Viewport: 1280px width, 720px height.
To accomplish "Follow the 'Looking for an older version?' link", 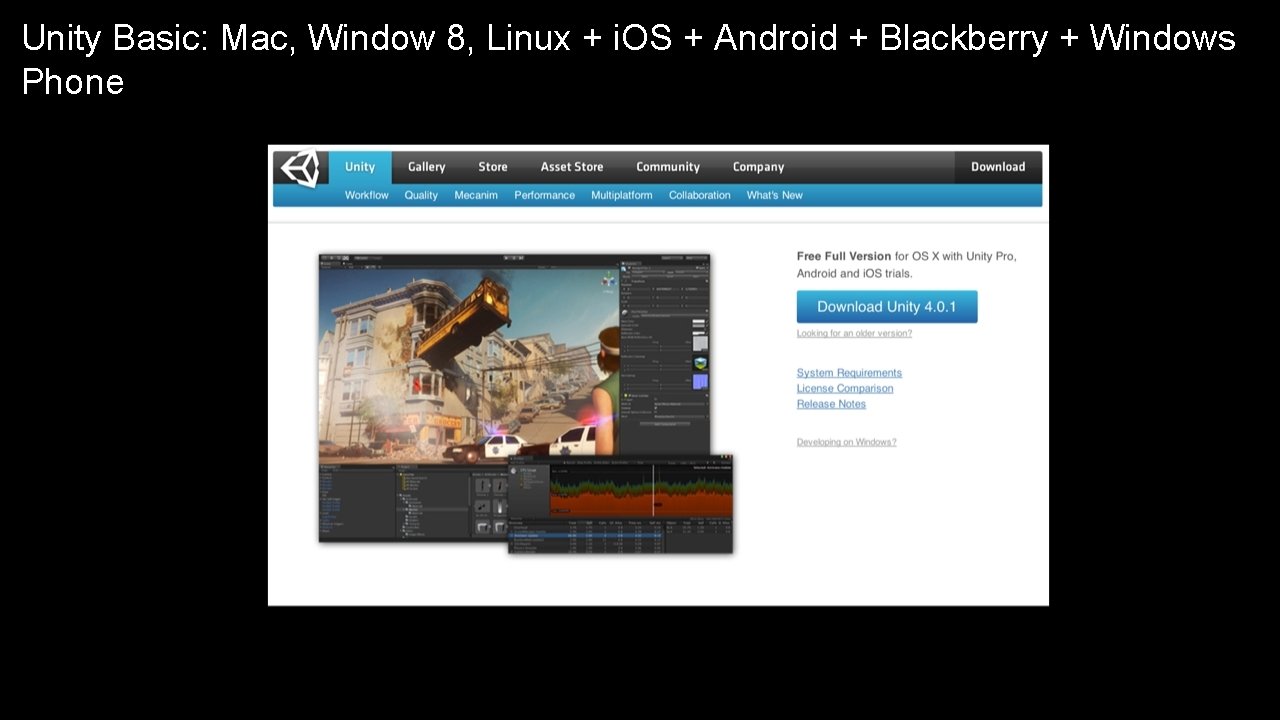I will pos(855,334).
